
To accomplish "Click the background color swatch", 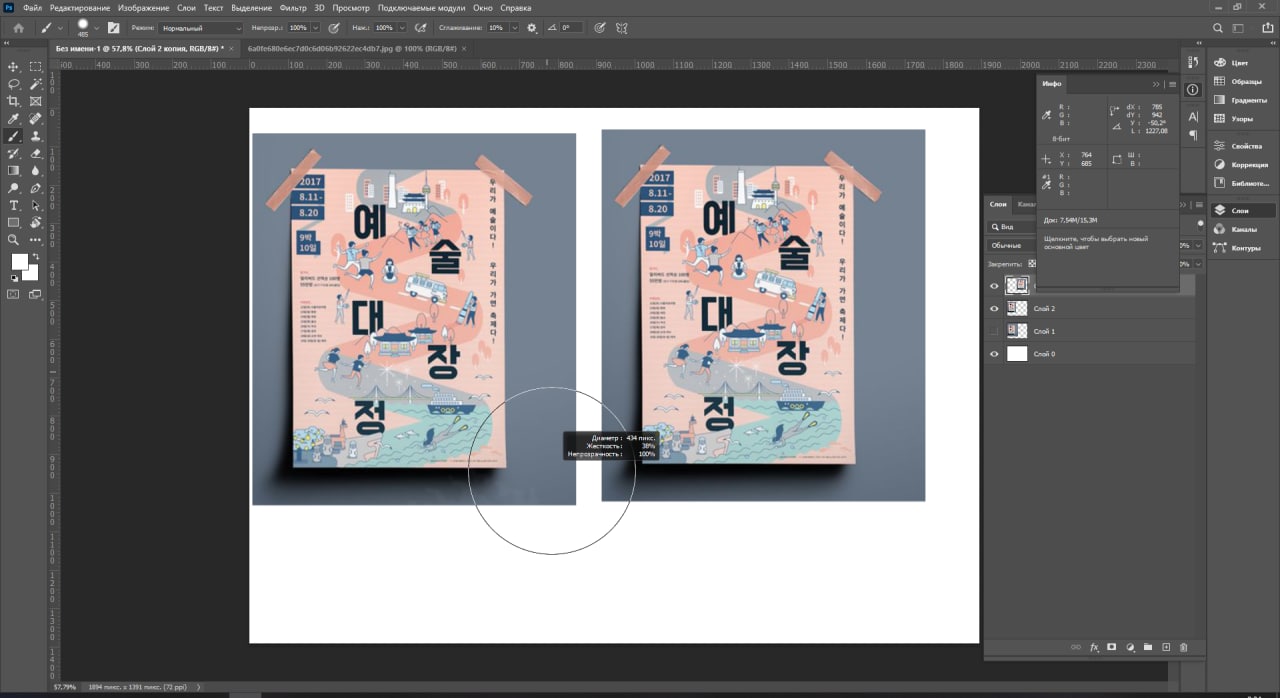I will [32, 274].
